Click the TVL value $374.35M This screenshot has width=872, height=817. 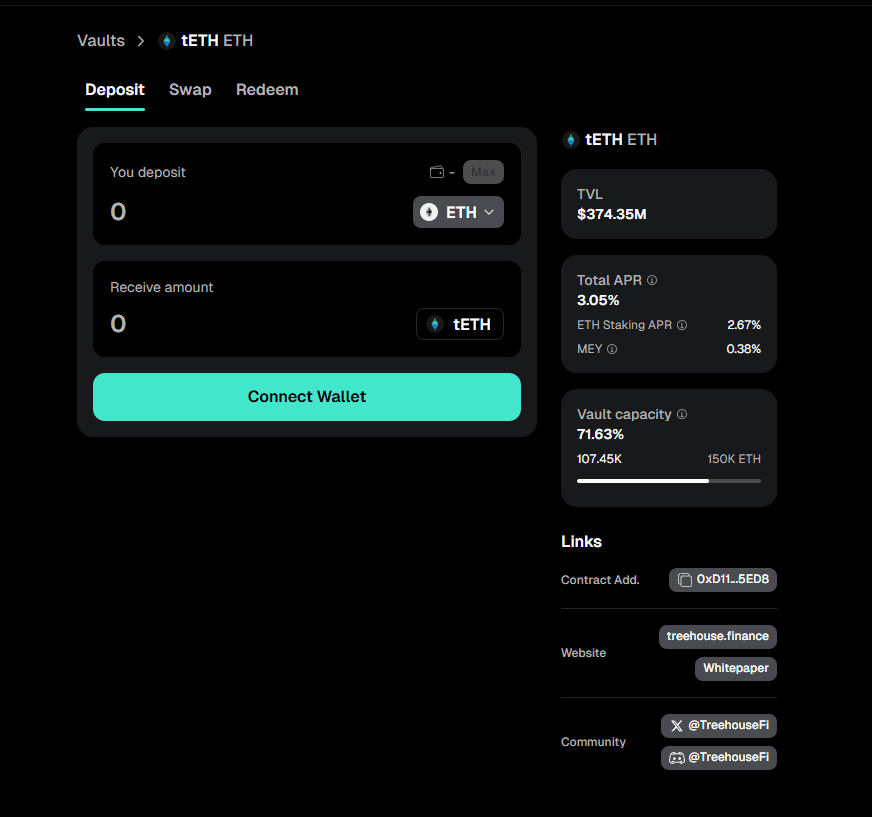click(612, 214)
